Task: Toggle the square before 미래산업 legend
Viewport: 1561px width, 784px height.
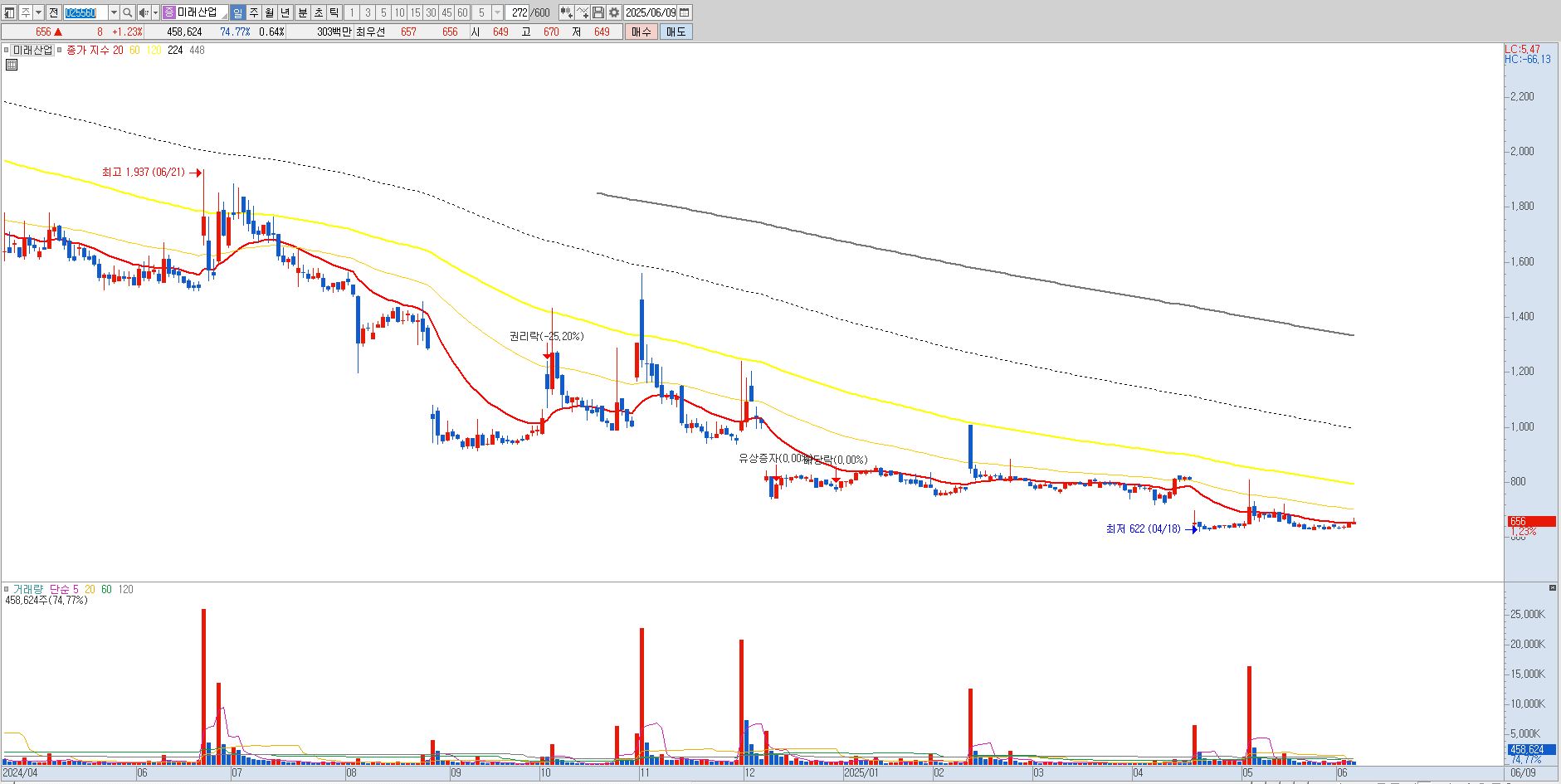Action: click(6, 50)
